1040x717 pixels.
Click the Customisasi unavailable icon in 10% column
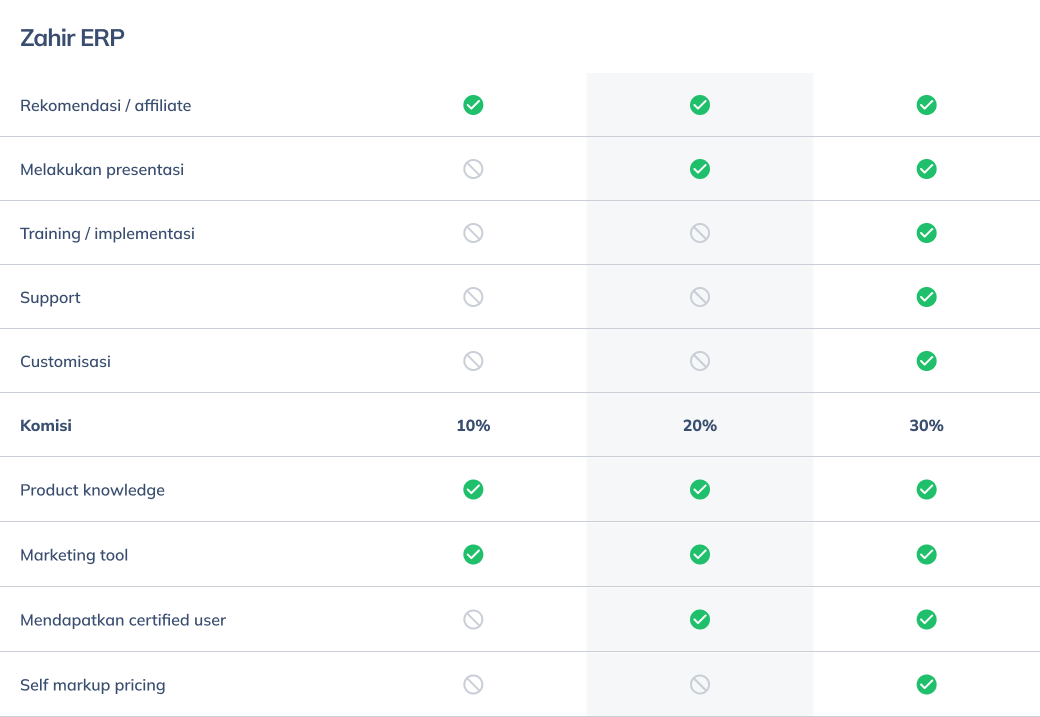tap(473, 361)
